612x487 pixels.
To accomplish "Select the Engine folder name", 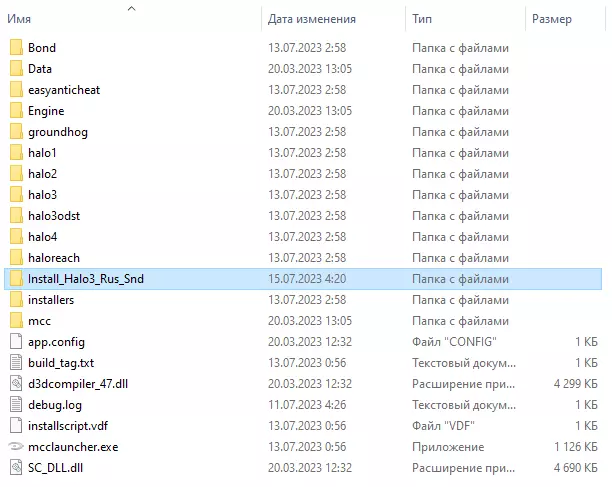I will [x=46, y=111].
